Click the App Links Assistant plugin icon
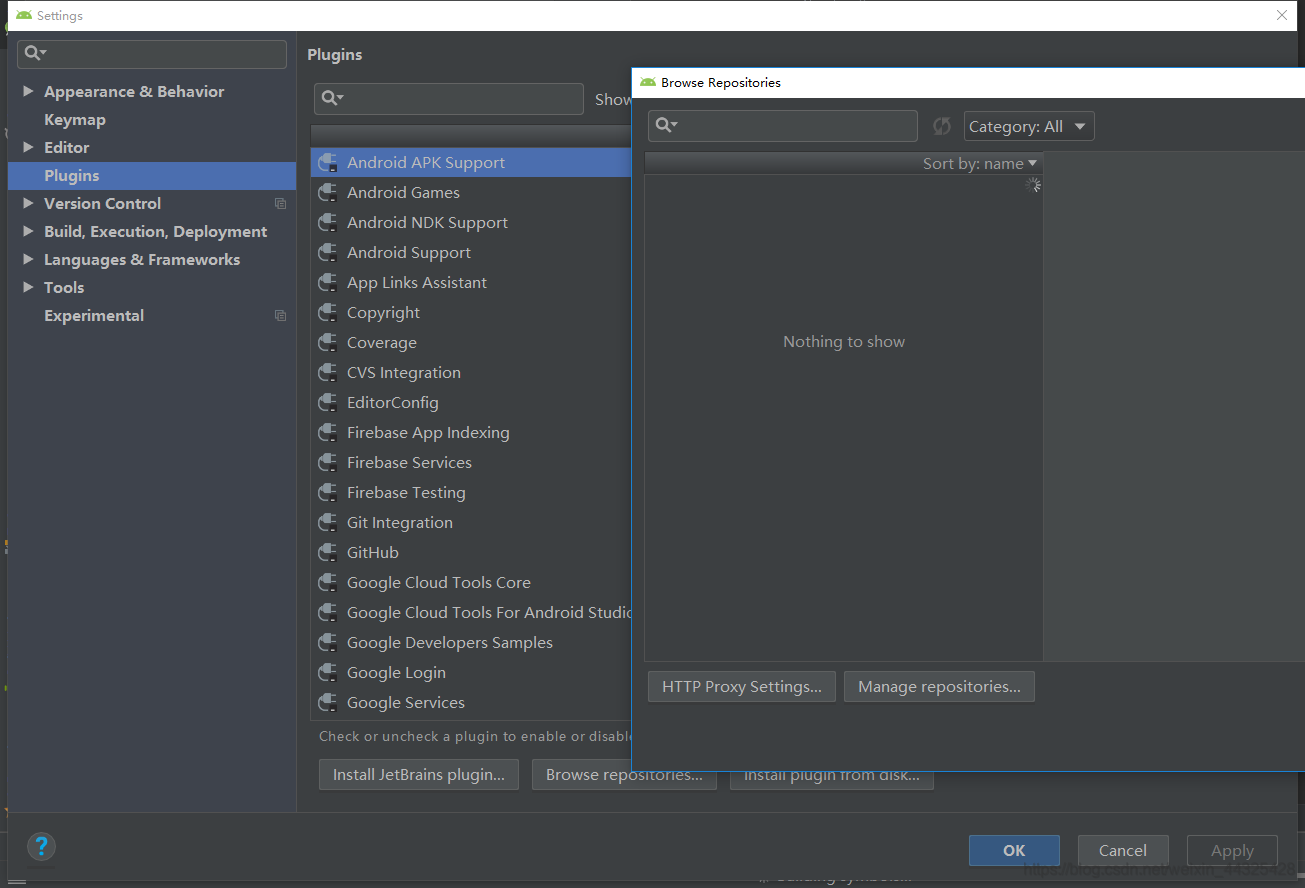This screenshot has height=888, width=1305. [327, 283]
